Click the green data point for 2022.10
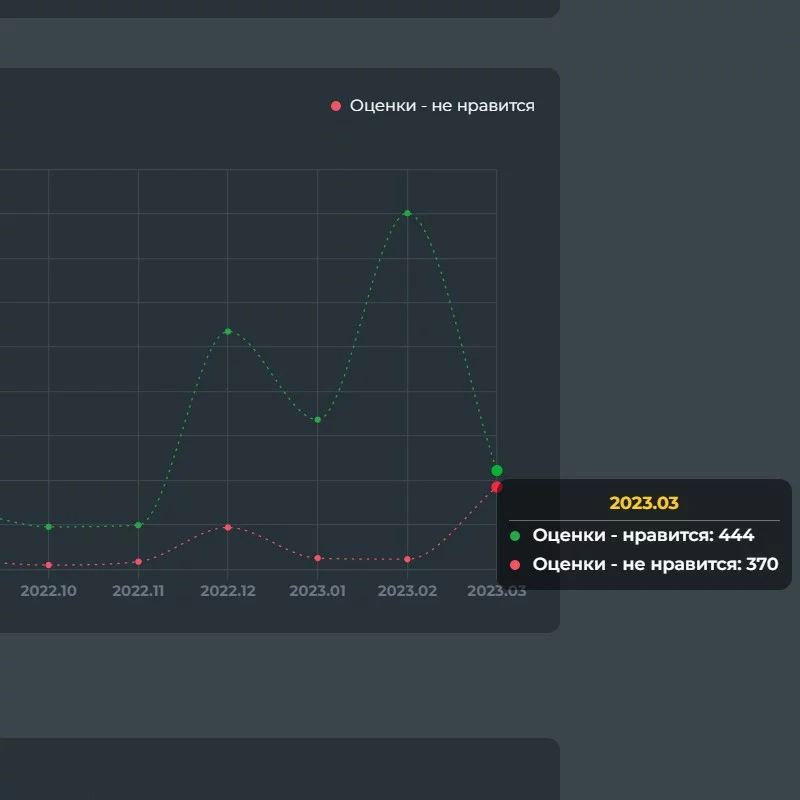This screenshot has width=800, height=800. pos(48,527)
